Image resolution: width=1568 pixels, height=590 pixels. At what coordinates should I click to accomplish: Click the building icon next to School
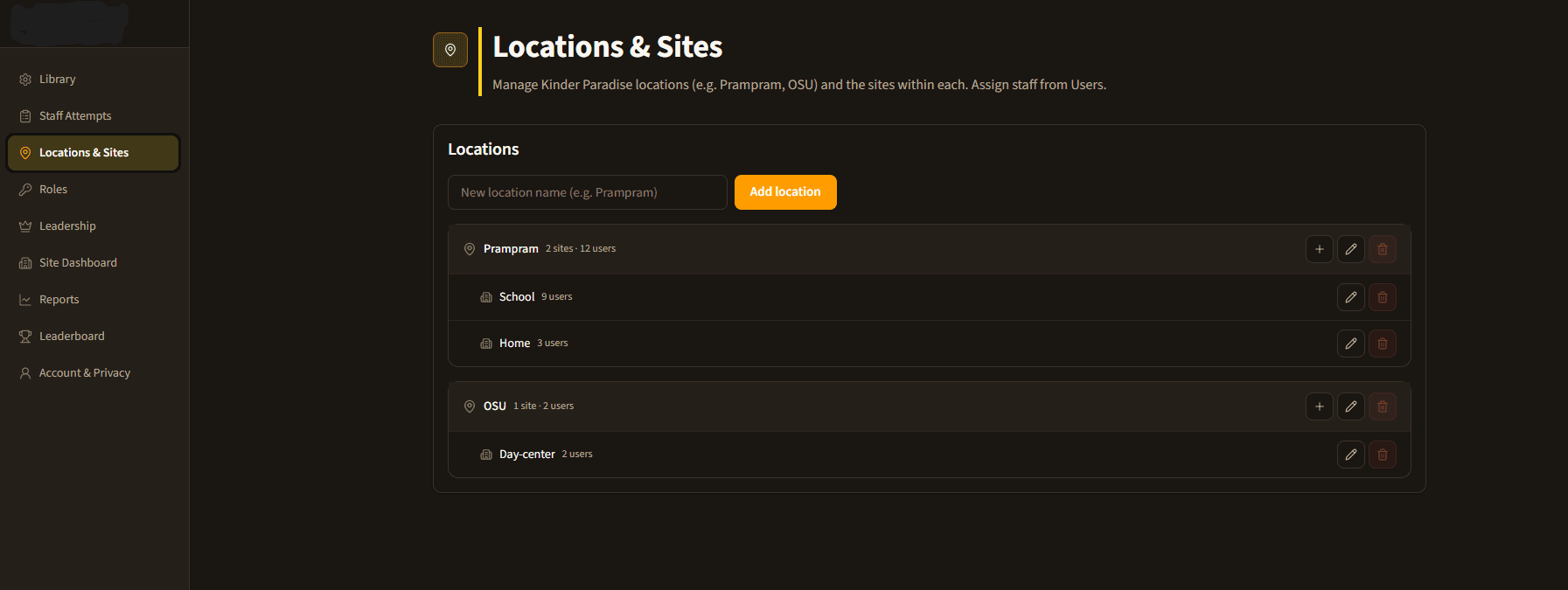486,297
